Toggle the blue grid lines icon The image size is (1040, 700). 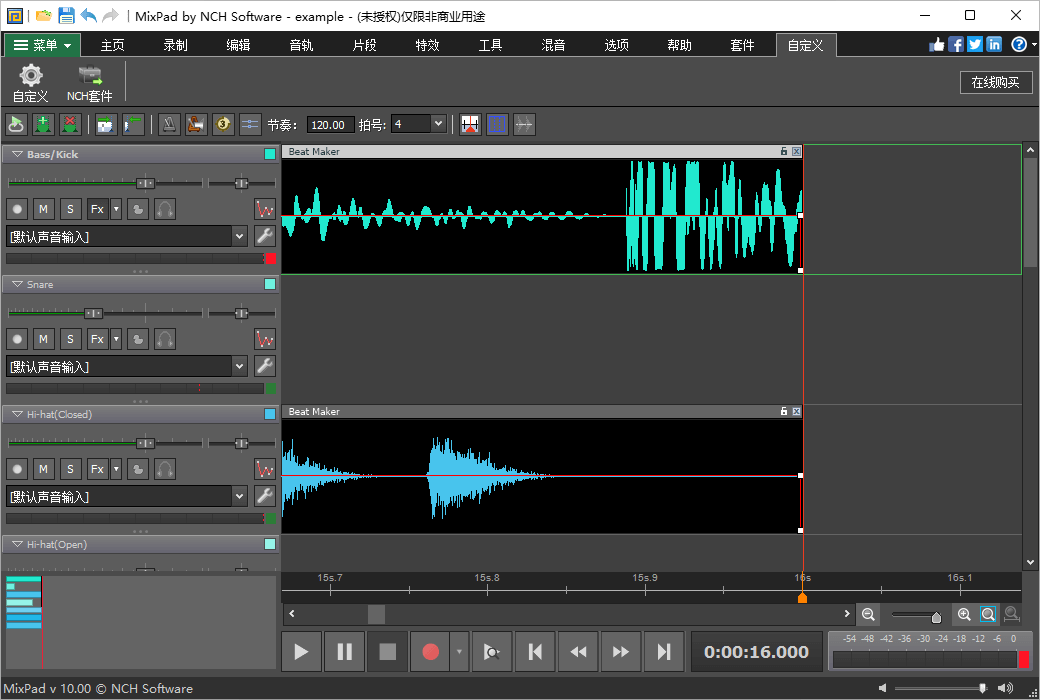[497, 124]
